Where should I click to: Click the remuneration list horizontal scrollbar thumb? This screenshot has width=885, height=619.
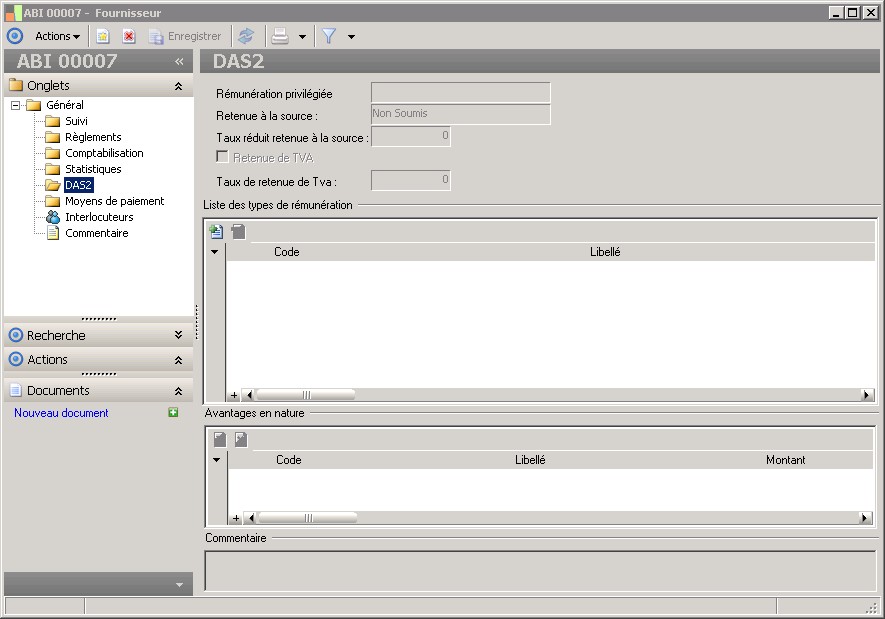(307, 395)
